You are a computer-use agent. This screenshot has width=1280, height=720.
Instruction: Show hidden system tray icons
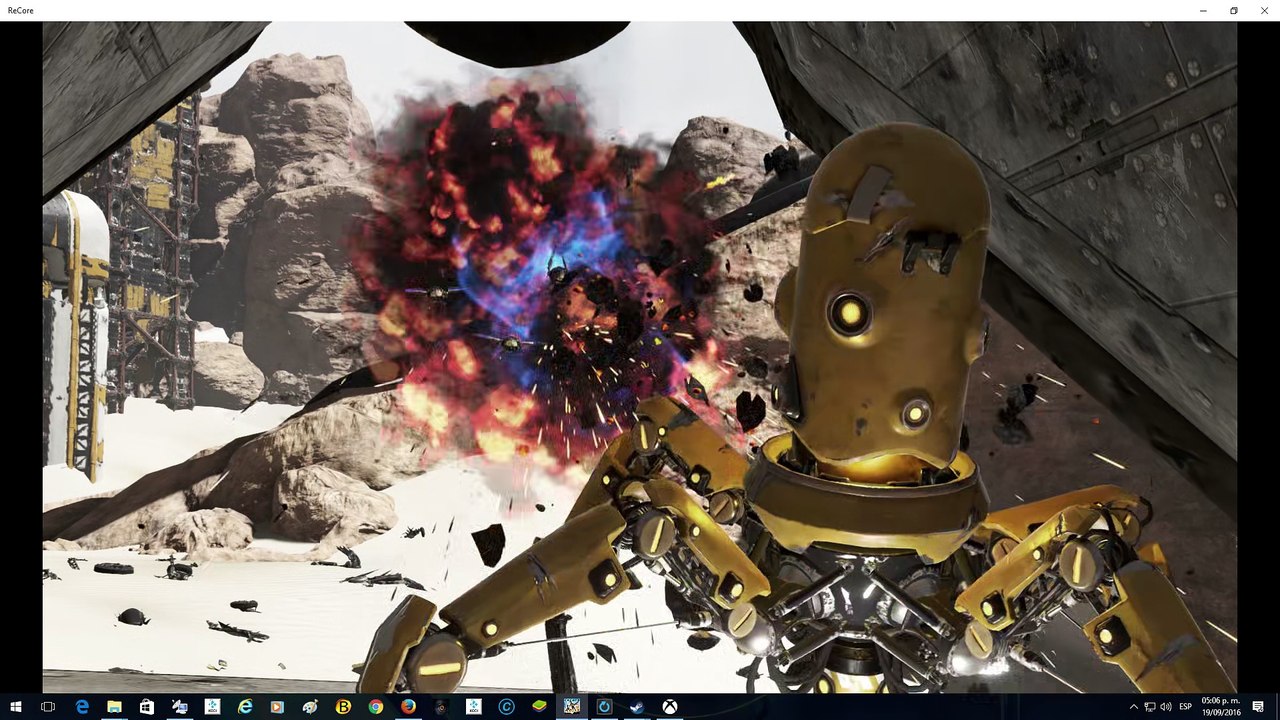coord(1133,707)
